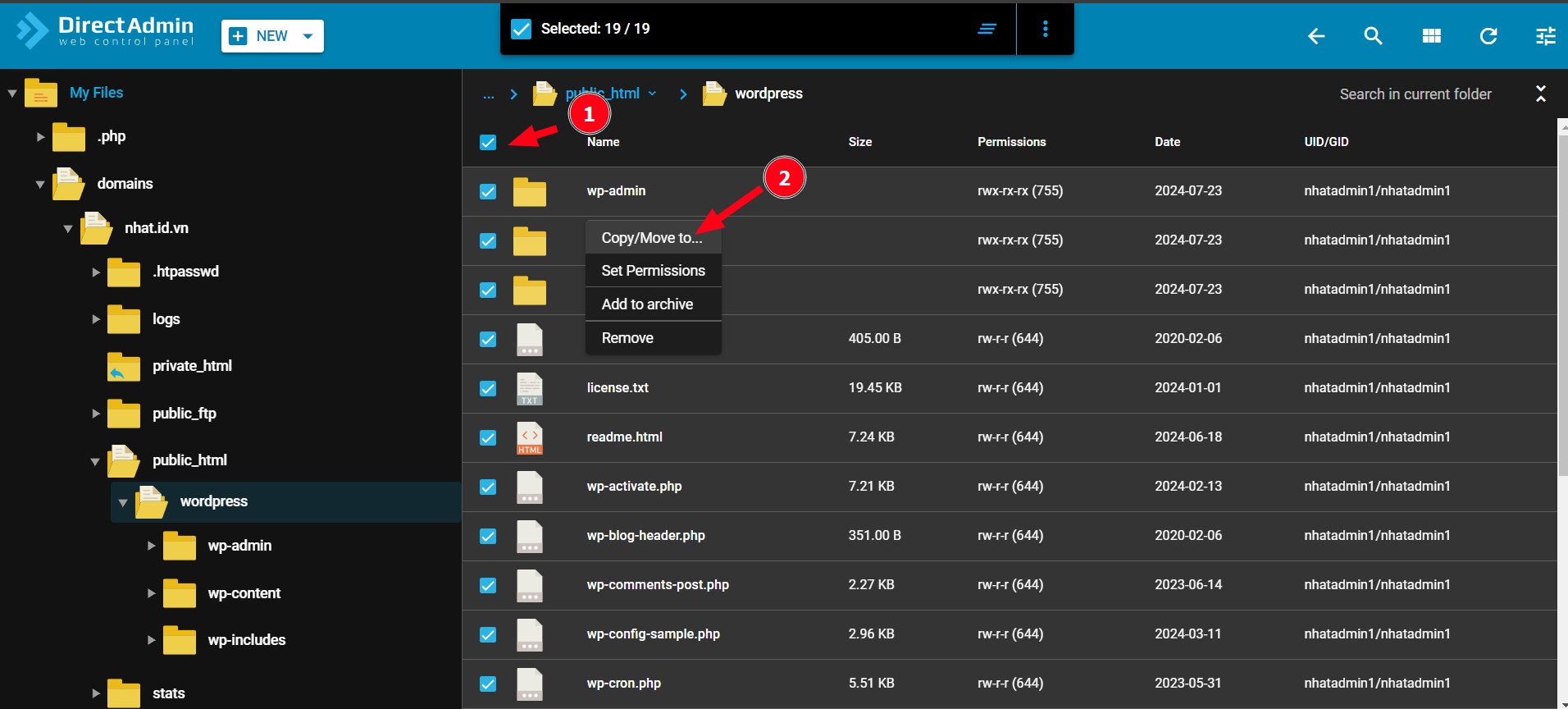Expand the wp-content tree folder
The width and height of the screenshot is (1568, 709).
151,593
